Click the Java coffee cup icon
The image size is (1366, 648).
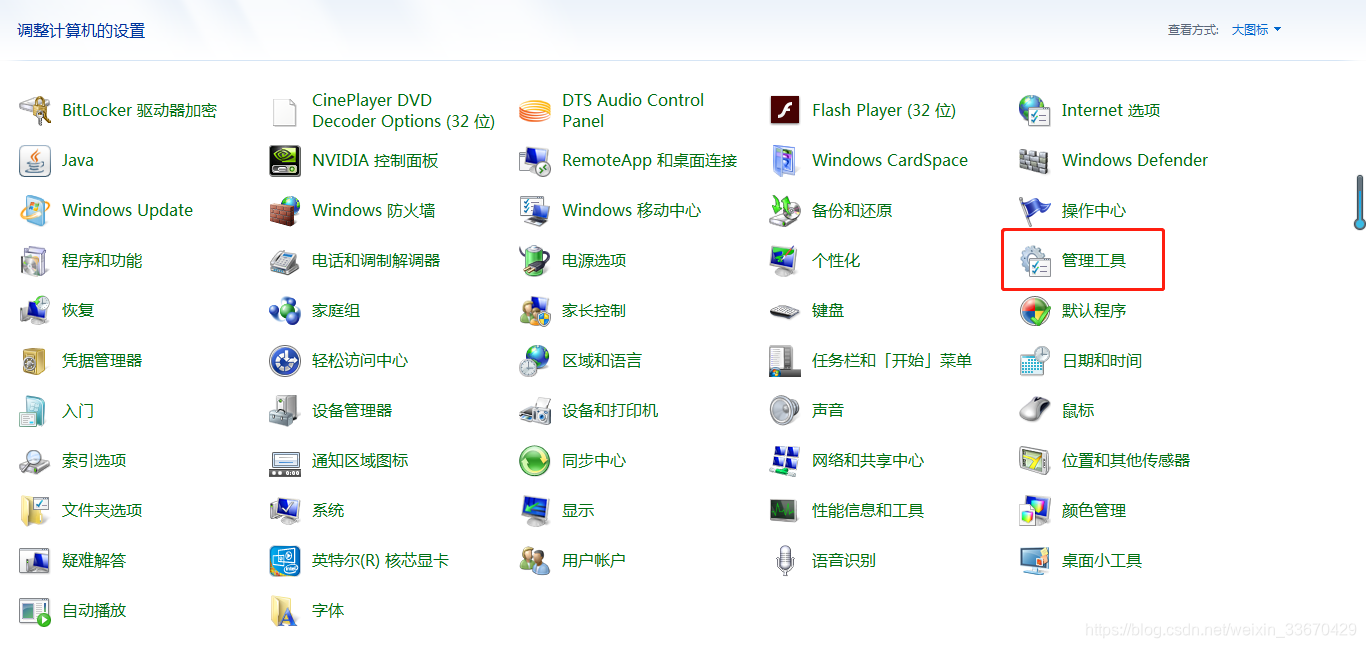(35, 160)
